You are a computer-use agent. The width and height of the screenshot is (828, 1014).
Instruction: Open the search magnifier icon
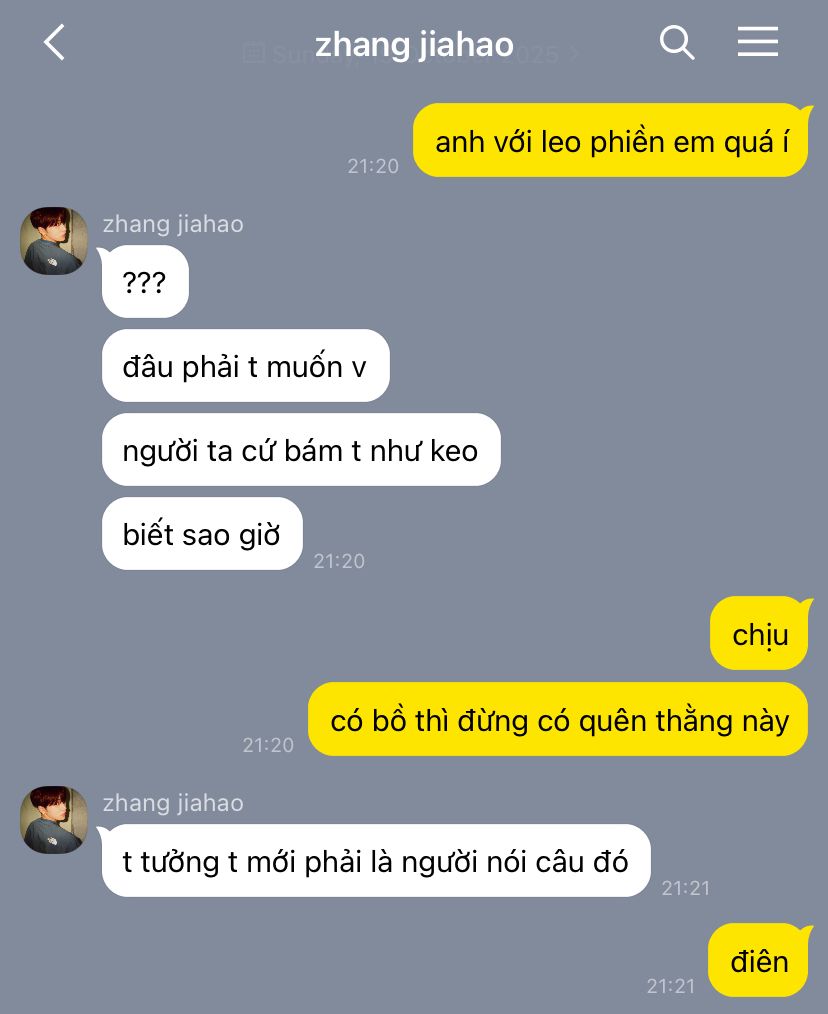677,43
